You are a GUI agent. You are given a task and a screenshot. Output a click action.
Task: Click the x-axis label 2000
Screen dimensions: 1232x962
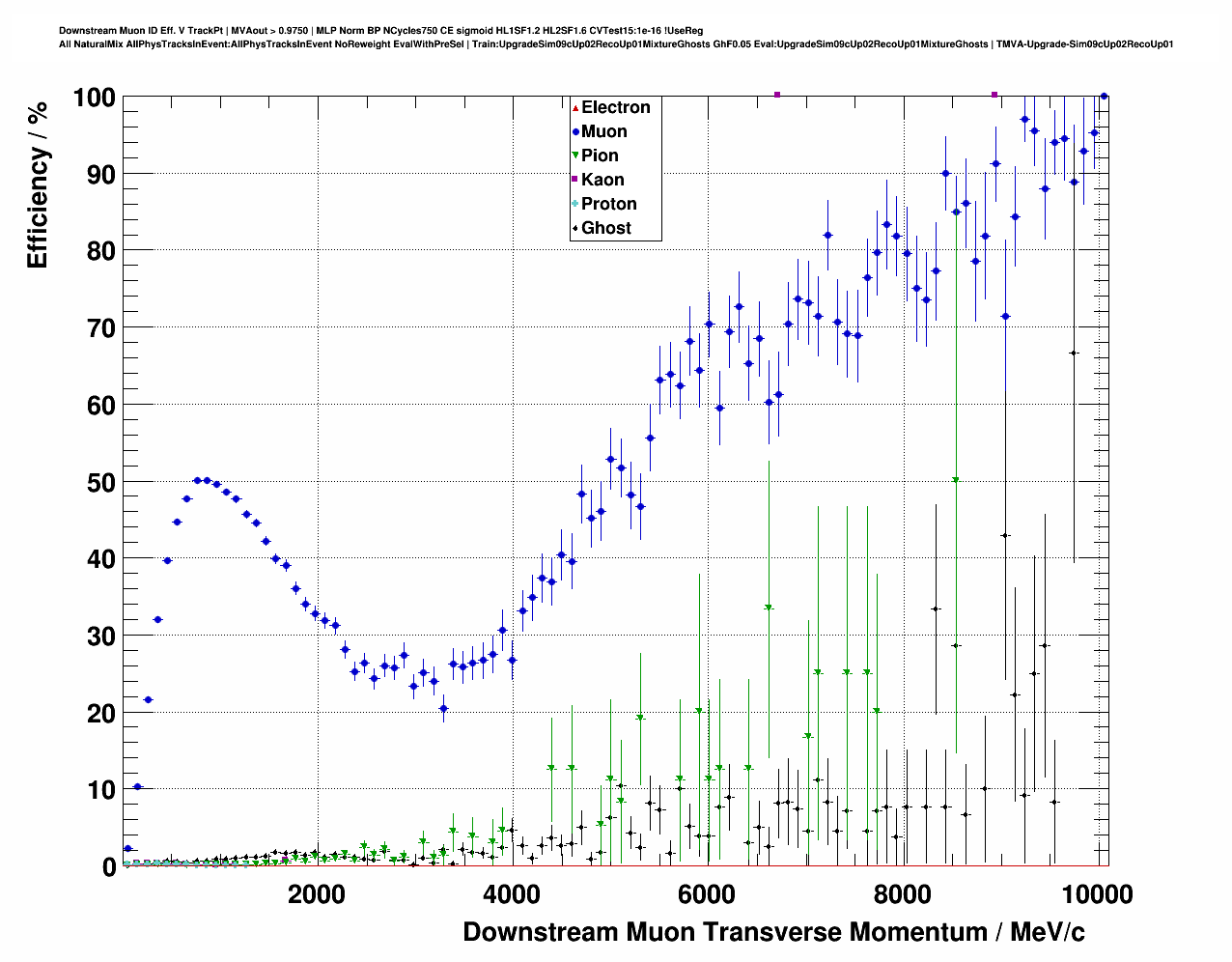coord(316,894)
